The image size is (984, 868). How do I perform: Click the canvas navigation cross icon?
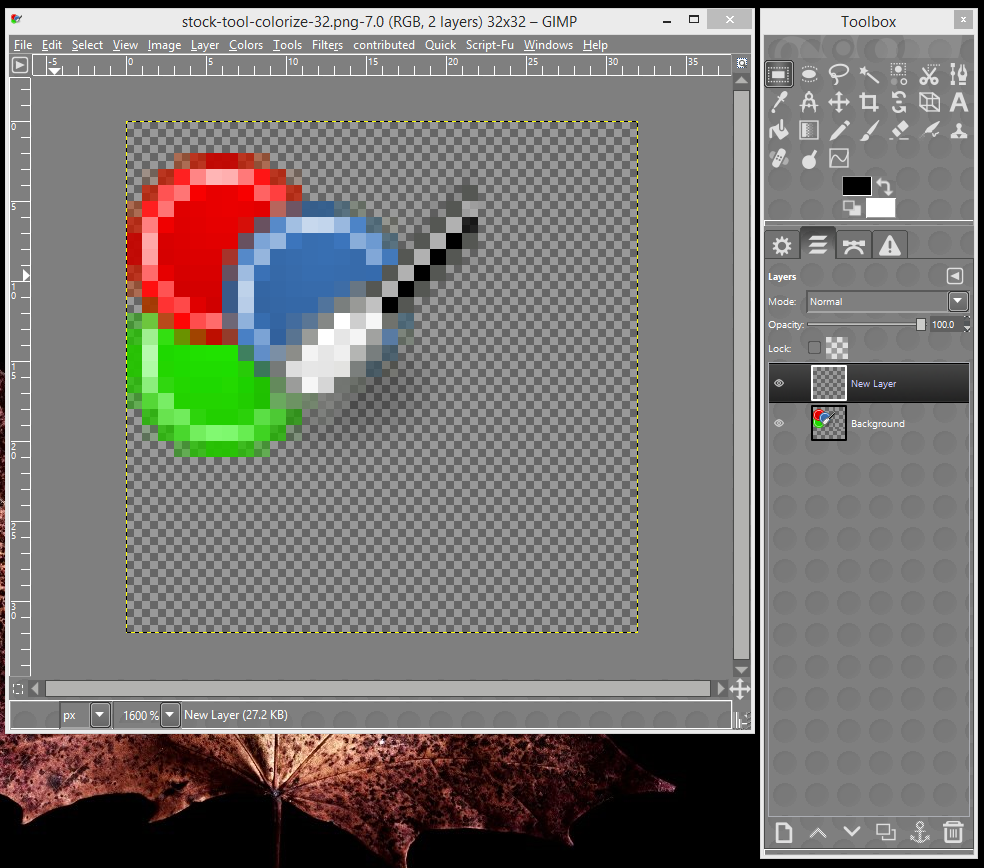740,689
